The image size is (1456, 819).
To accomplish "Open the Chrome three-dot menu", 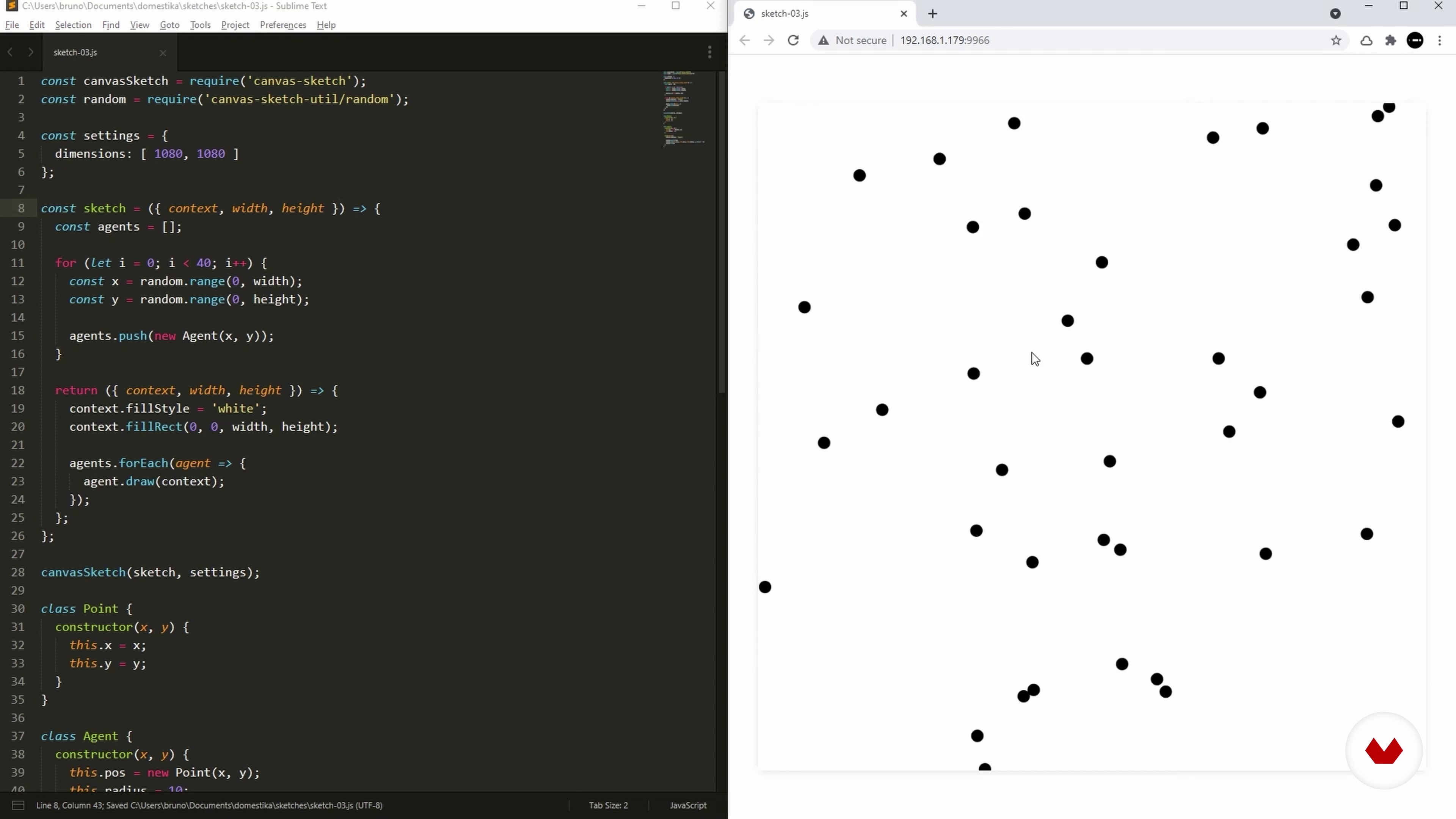I will (x=1440, y=40).
